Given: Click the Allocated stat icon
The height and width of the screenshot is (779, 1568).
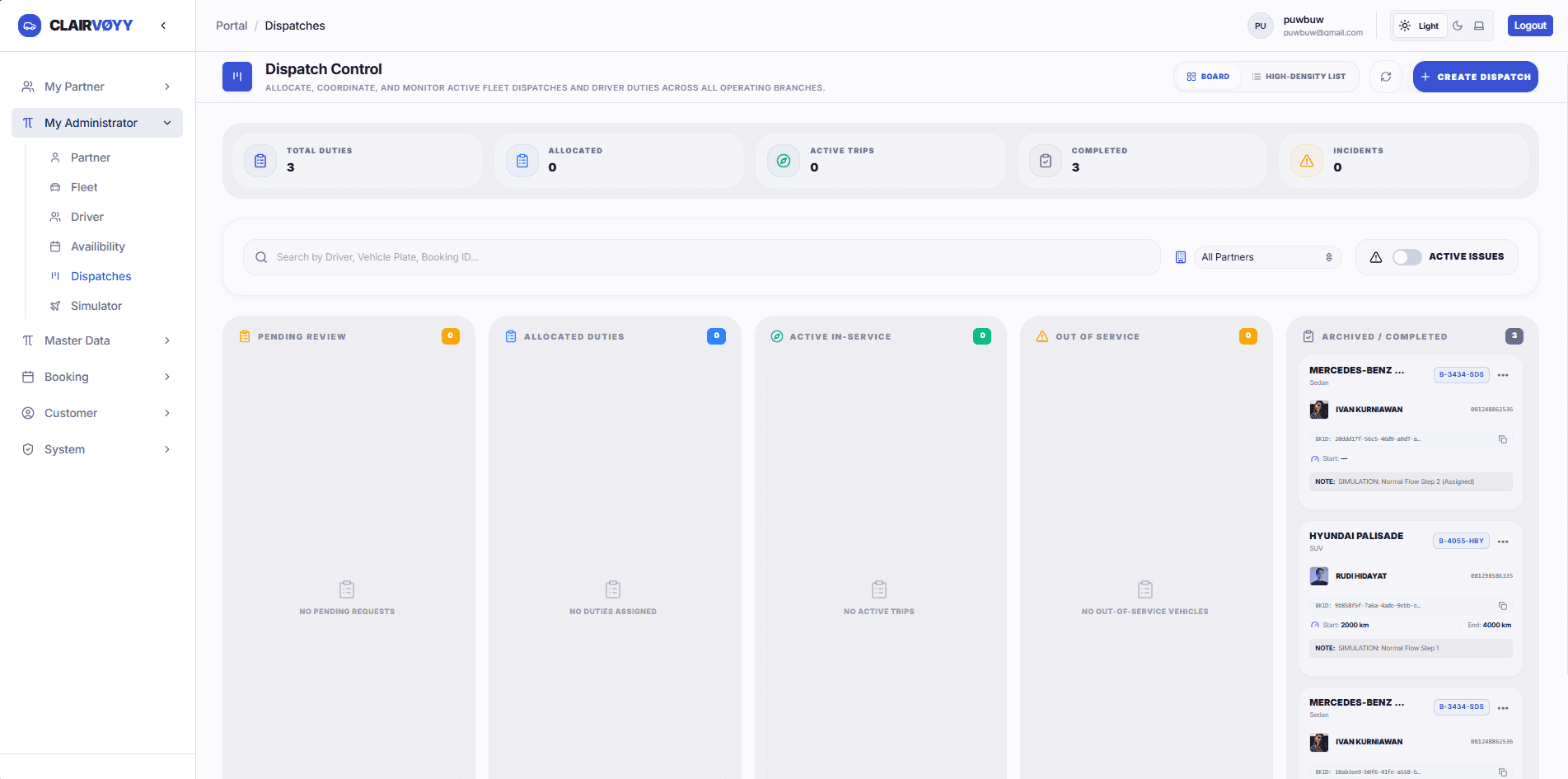Looking at the screenshot, I should point(522,161).
